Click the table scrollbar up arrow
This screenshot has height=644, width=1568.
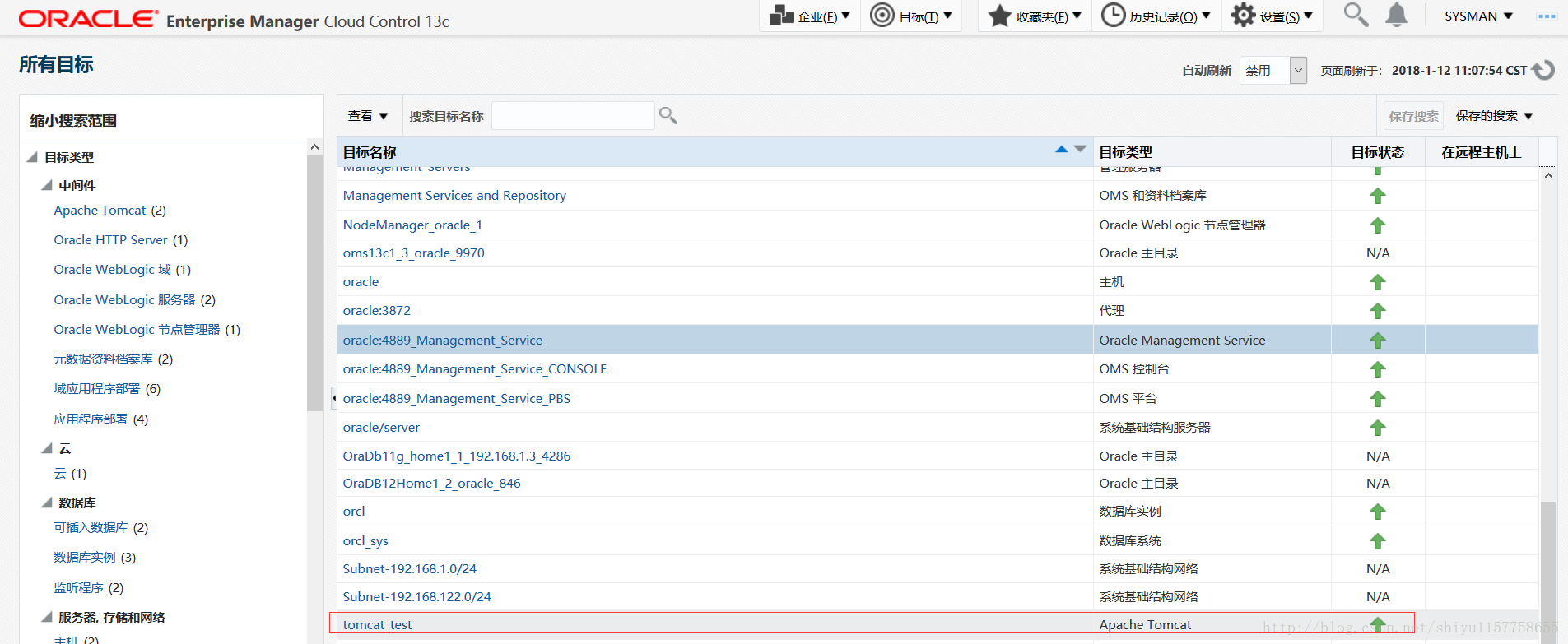point(1548,176)
